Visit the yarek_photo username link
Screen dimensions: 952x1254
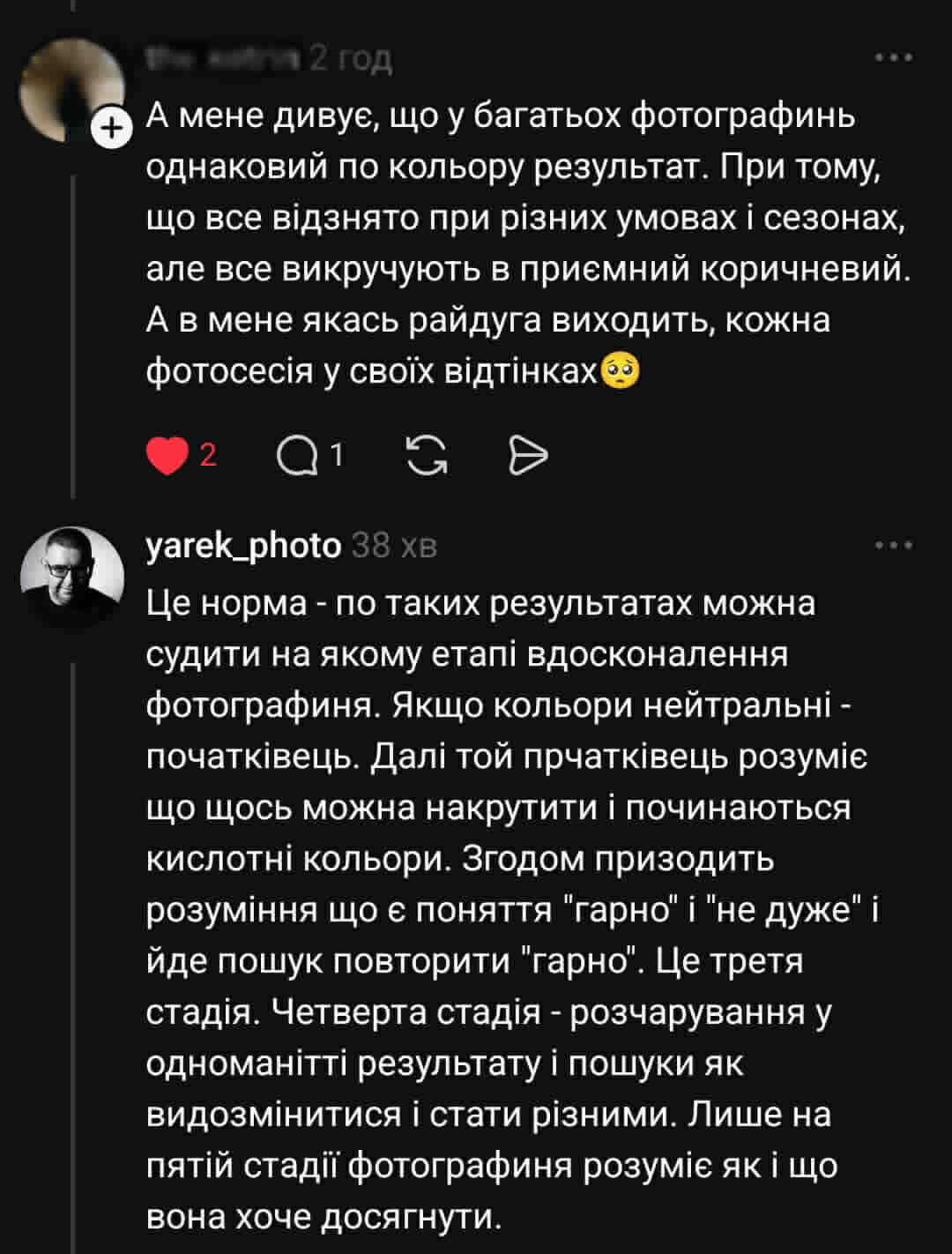[243, 547]
